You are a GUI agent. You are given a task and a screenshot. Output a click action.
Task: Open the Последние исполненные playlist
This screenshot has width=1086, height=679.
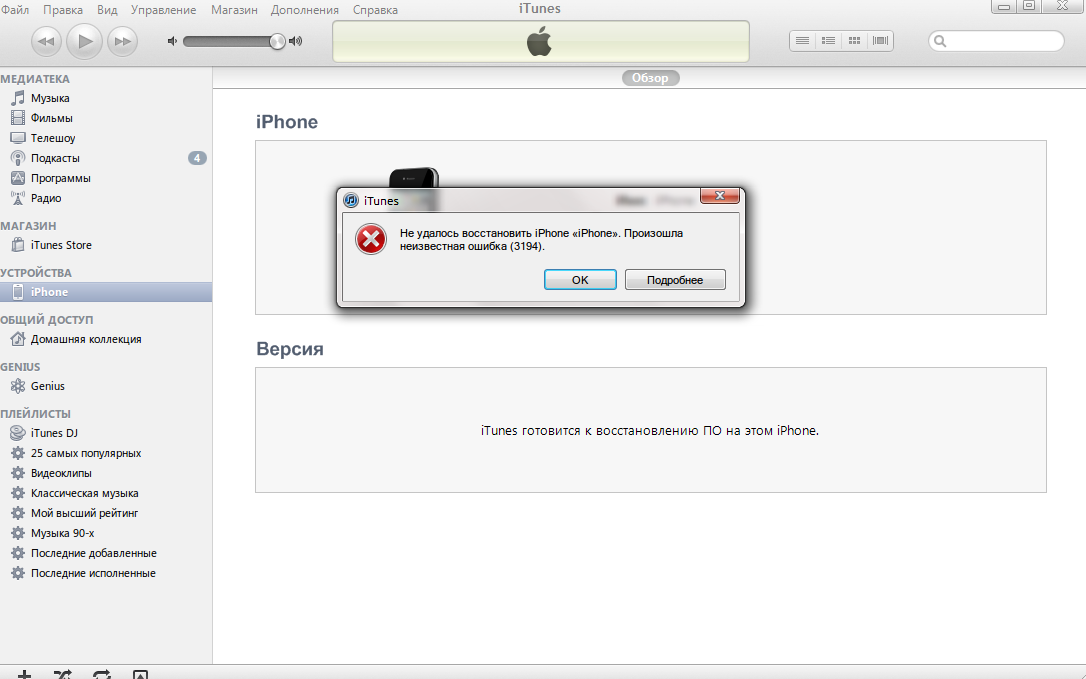coord(93,573)
